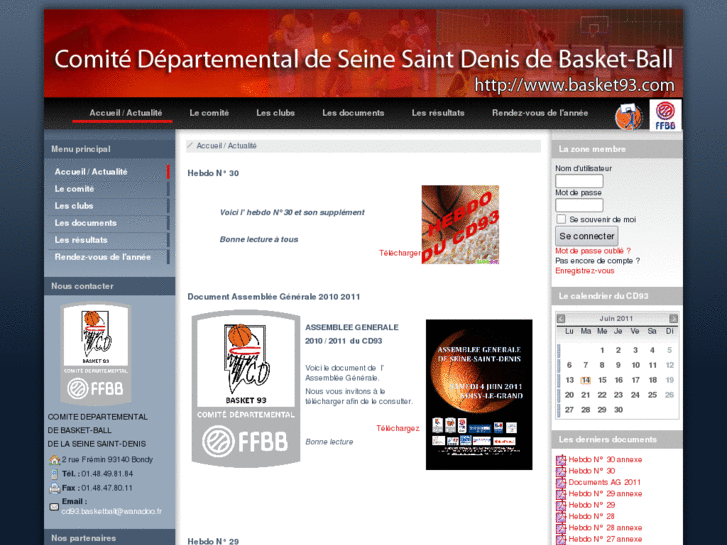Click PDF icon beside Documents AG 2011
This screenshot has width=727, height=545.
[561, 482]
